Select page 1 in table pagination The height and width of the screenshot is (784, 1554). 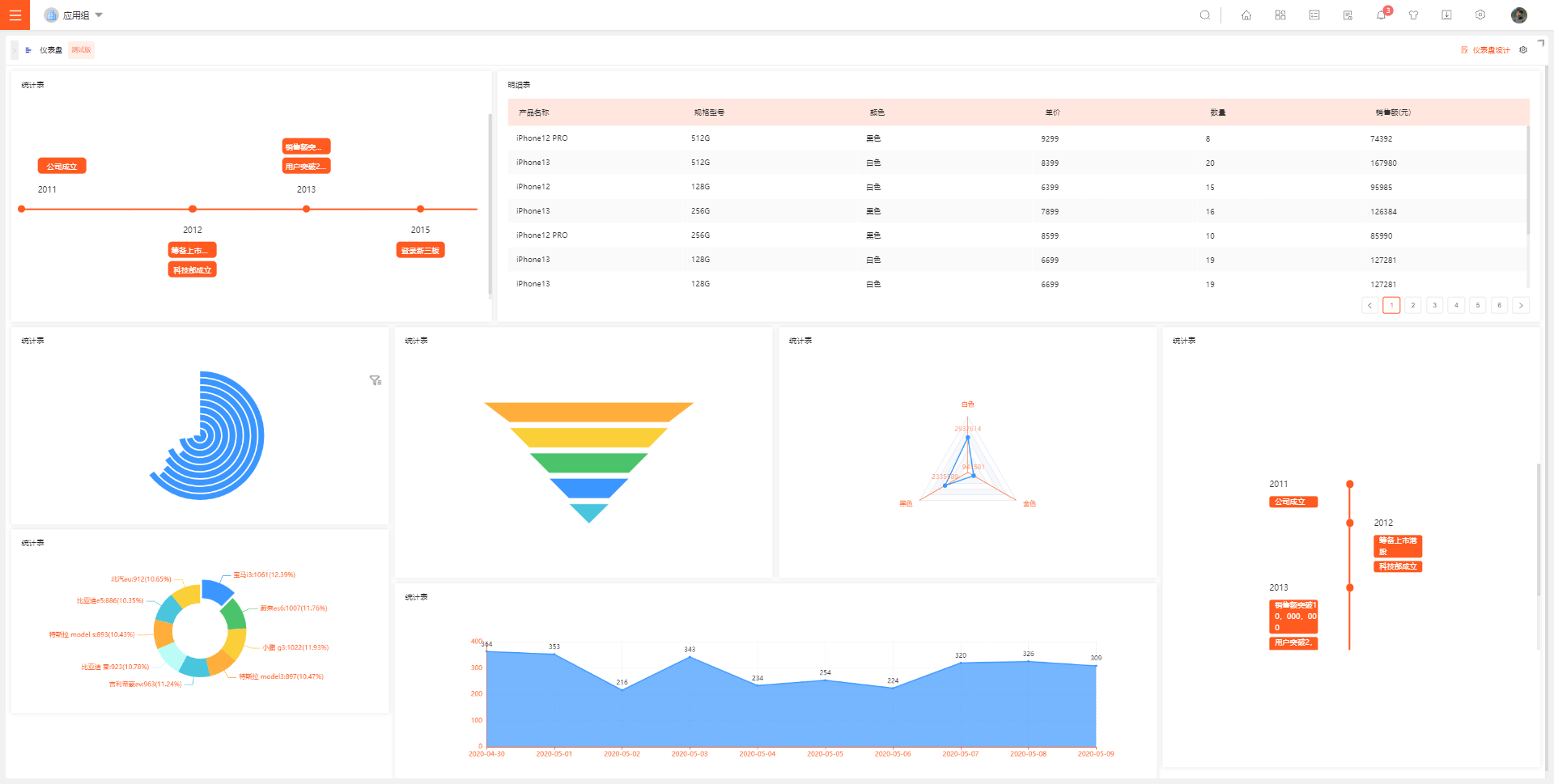point(1391,305)
